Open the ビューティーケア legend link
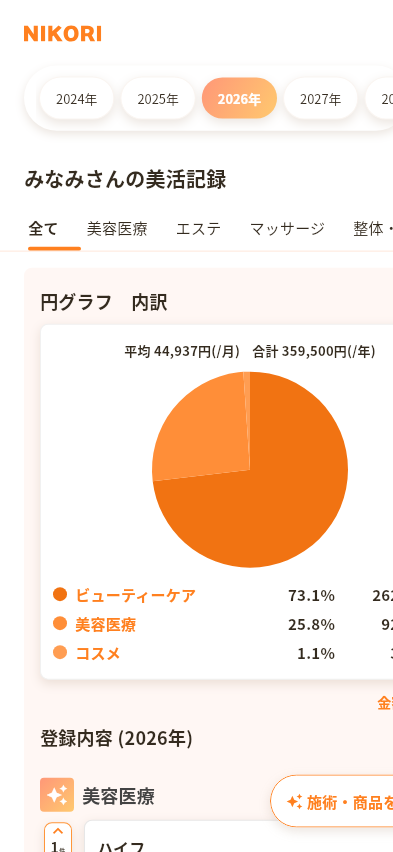The height and width of the screenshot is (852, 393). click(135, 596)
